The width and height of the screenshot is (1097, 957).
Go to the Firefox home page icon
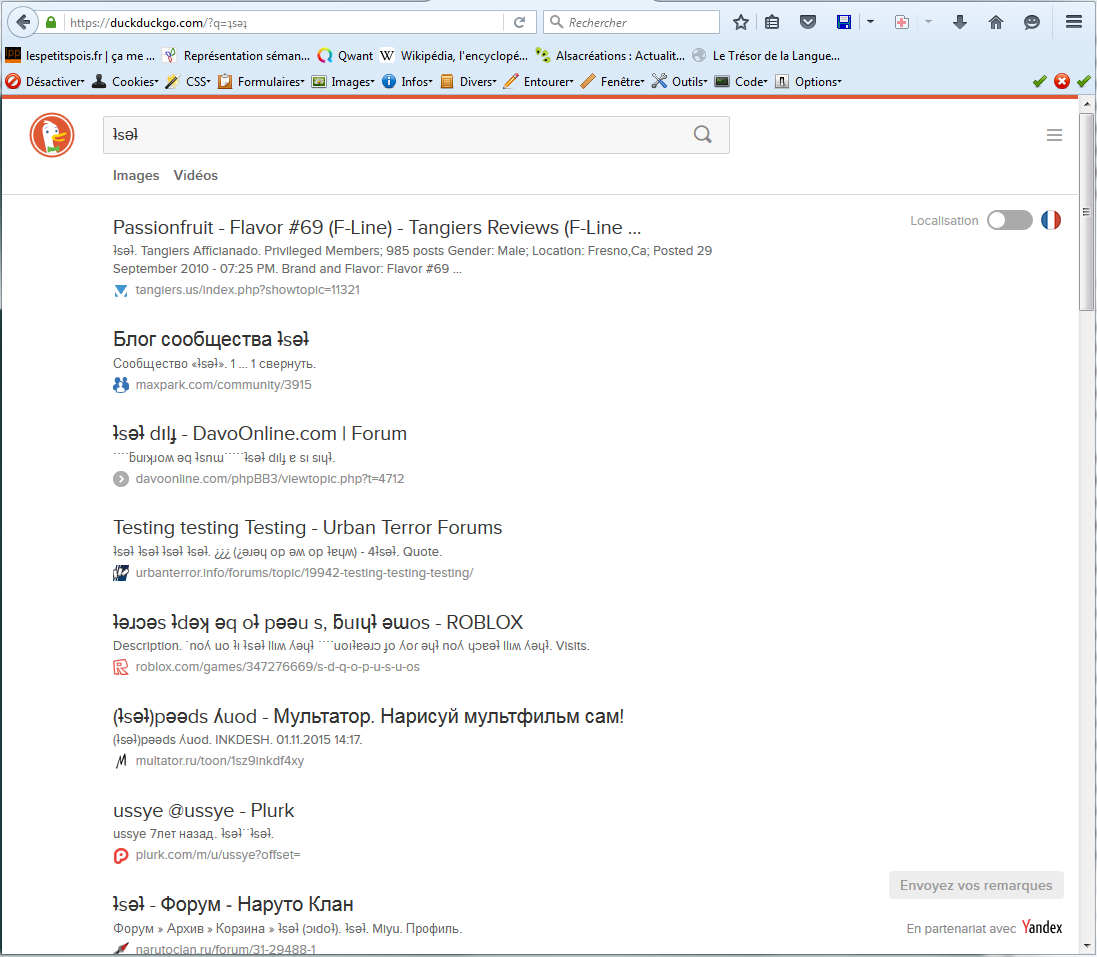pyautogui.click(x=995, y=22)
